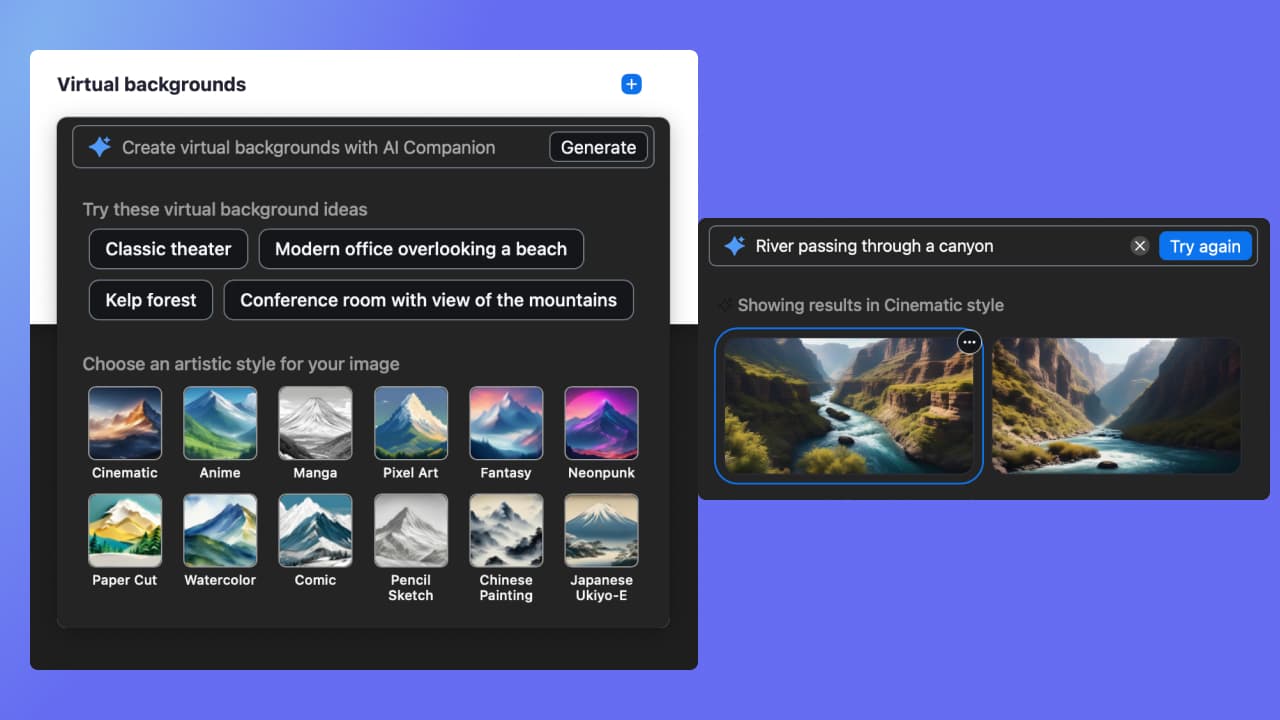
Task: Clear the canyon prompt with X icon
Action: click(1139, 246)
